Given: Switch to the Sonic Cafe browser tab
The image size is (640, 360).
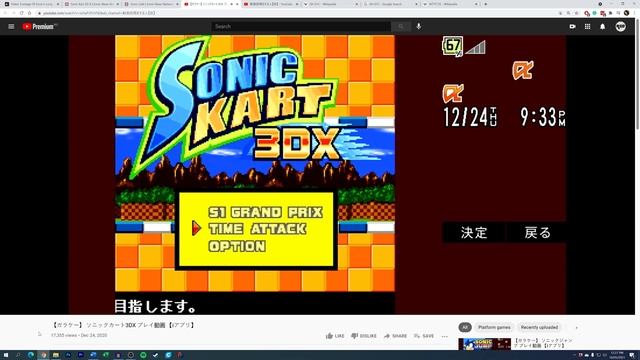Looking at the screenshot, I should pyautogui.click(x=151, y=4).
